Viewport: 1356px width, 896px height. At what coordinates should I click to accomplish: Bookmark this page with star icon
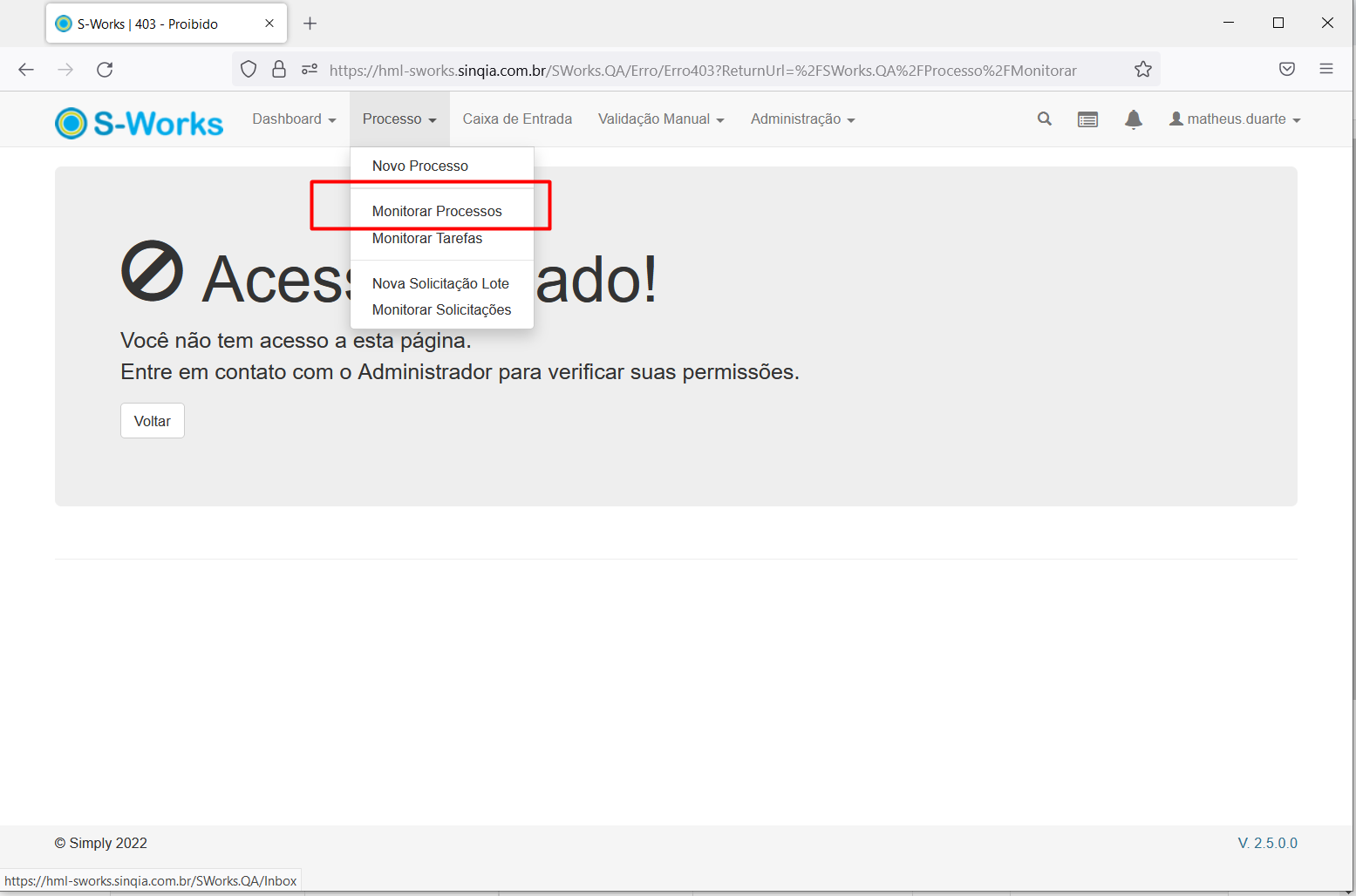1142,70
